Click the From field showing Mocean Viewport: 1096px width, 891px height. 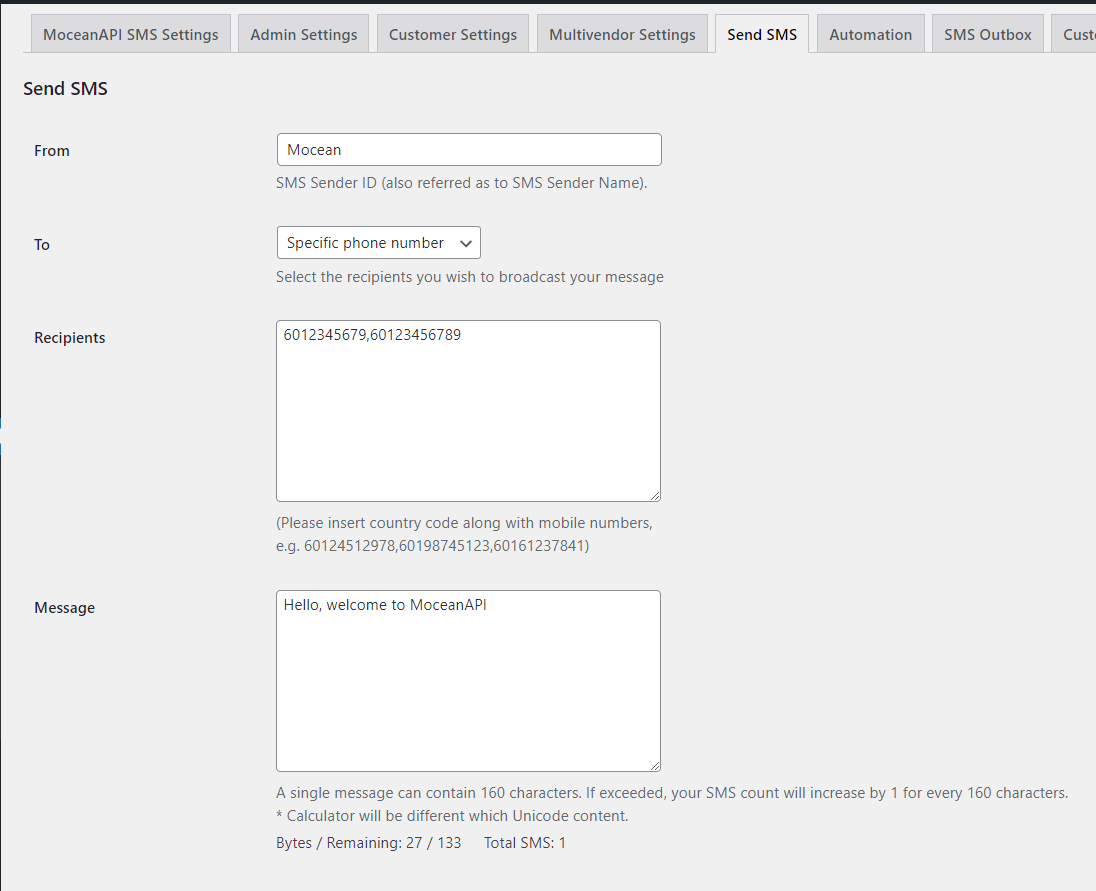tap(468, 149)
